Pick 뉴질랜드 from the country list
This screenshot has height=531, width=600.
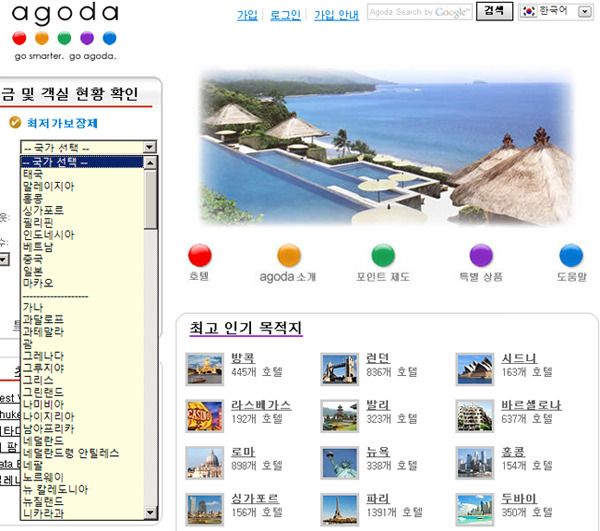coord(82,501)
